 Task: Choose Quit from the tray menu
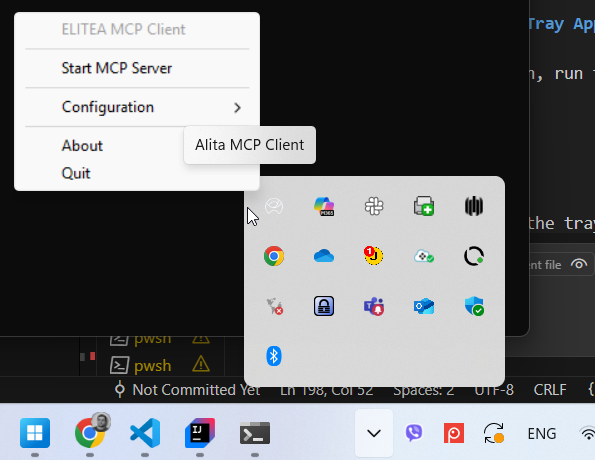pyautogui.click(x=76, y=173)
